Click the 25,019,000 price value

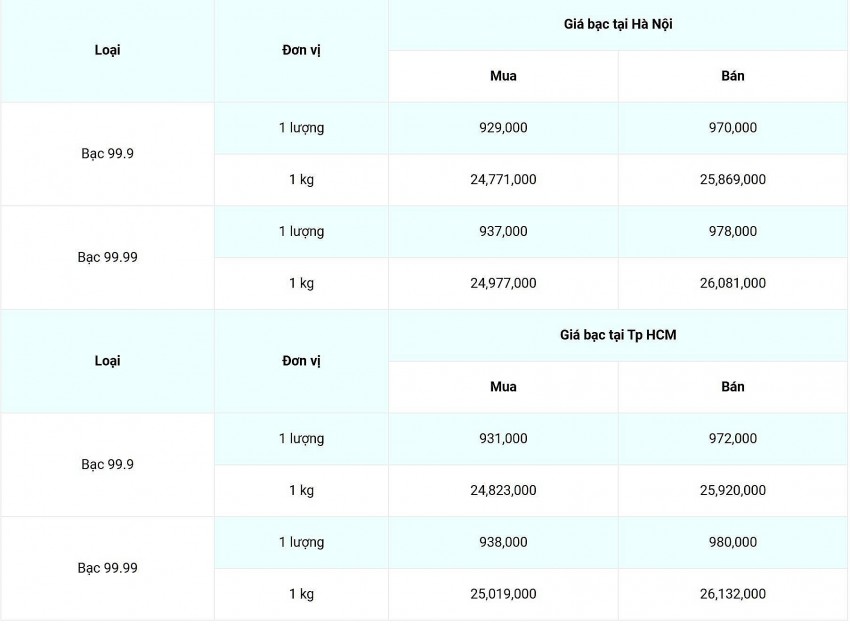tap(503, 594)
